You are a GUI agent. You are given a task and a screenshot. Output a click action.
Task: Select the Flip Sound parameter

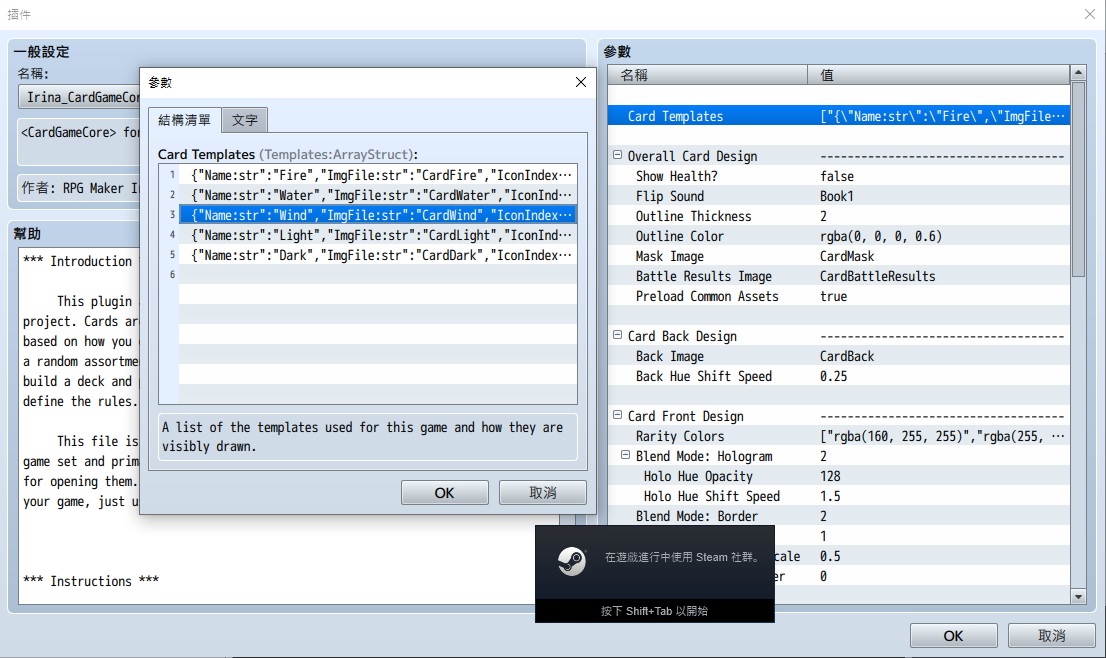click(x=839, y=196)
